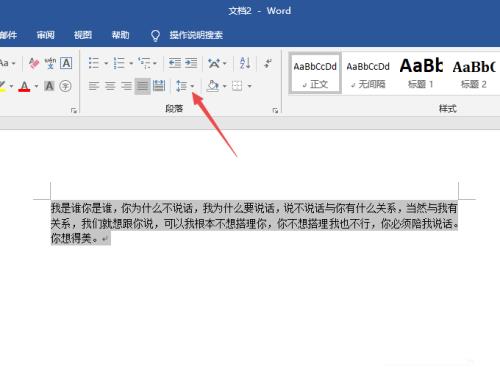Toggle justify alignment button
The image size is (500, 367).
[142, 86]
